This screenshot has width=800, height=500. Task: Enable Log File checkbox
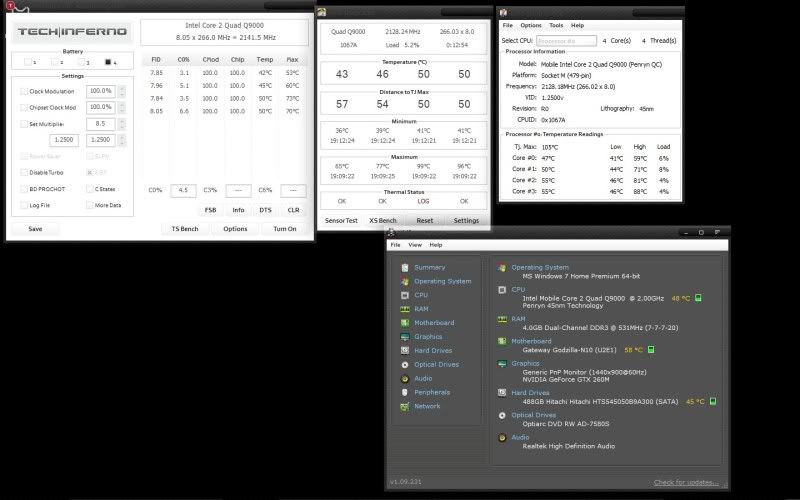tap(24, 205)
